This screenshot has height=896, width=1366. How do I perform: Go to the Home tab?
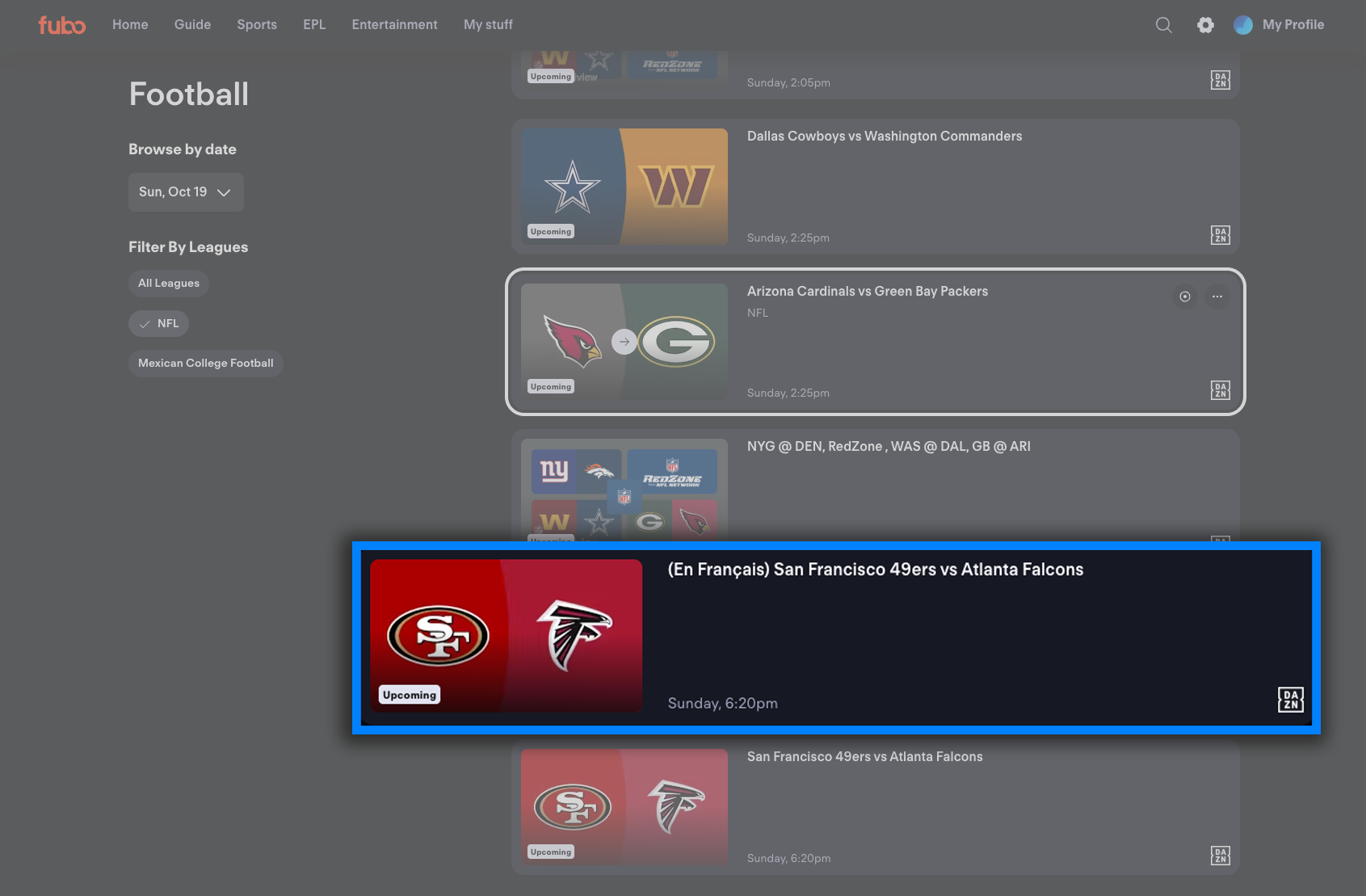130,25
